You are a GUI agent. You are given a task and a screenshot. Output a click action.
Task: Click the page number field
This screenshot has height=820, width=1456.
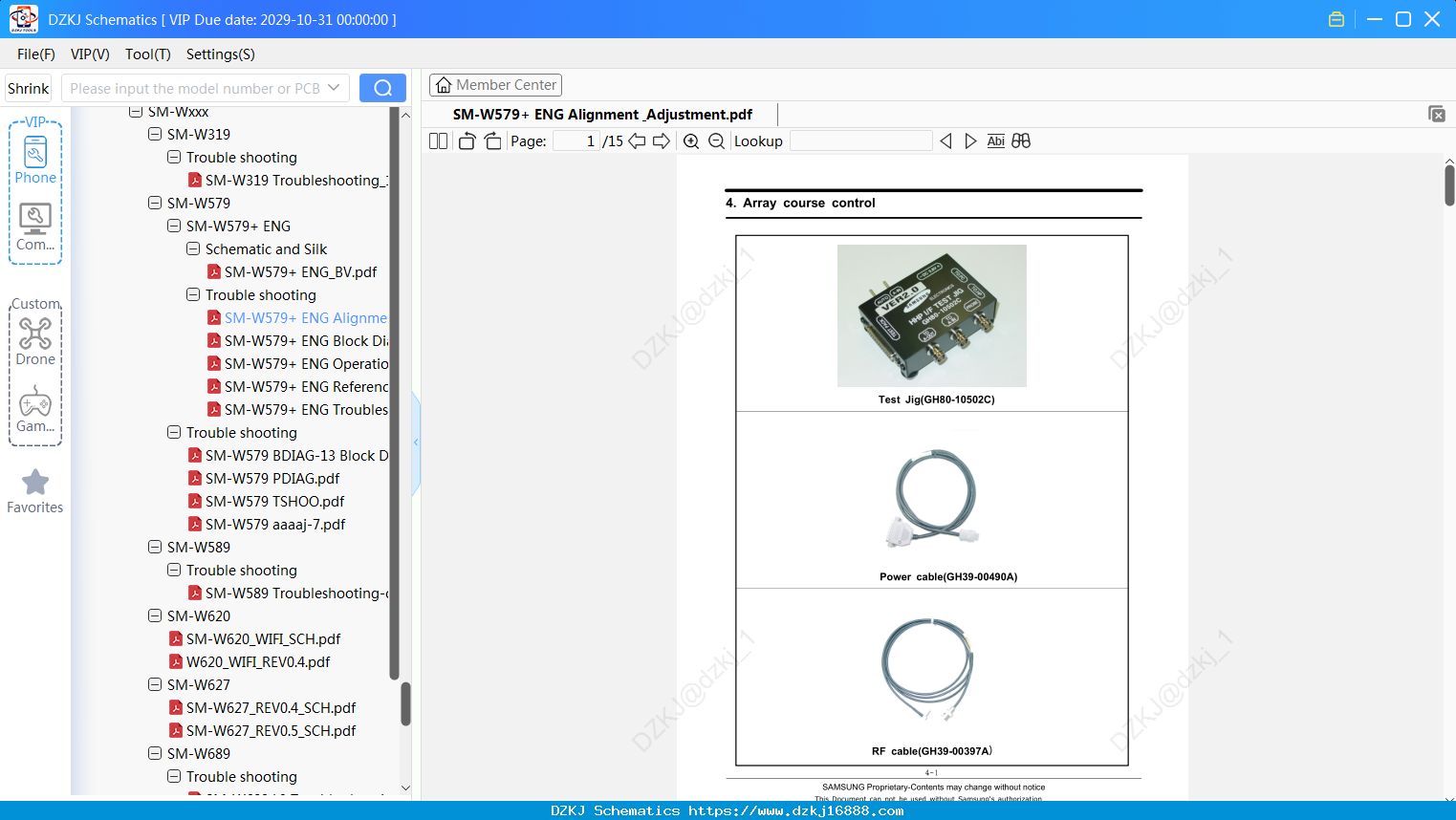click(576, 141)
